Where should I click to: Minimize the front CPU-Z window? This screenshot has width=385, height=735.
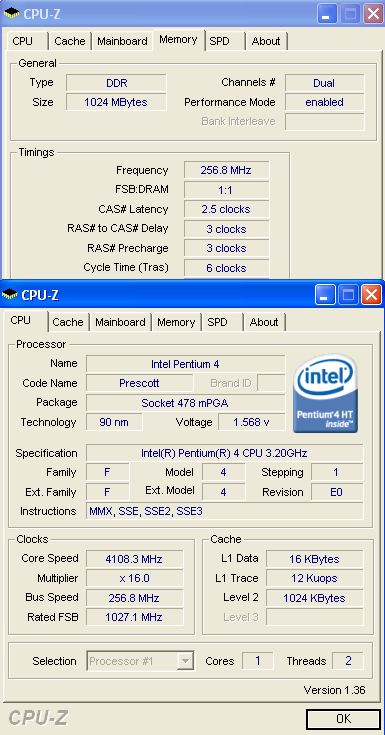[x=325, y=295]
